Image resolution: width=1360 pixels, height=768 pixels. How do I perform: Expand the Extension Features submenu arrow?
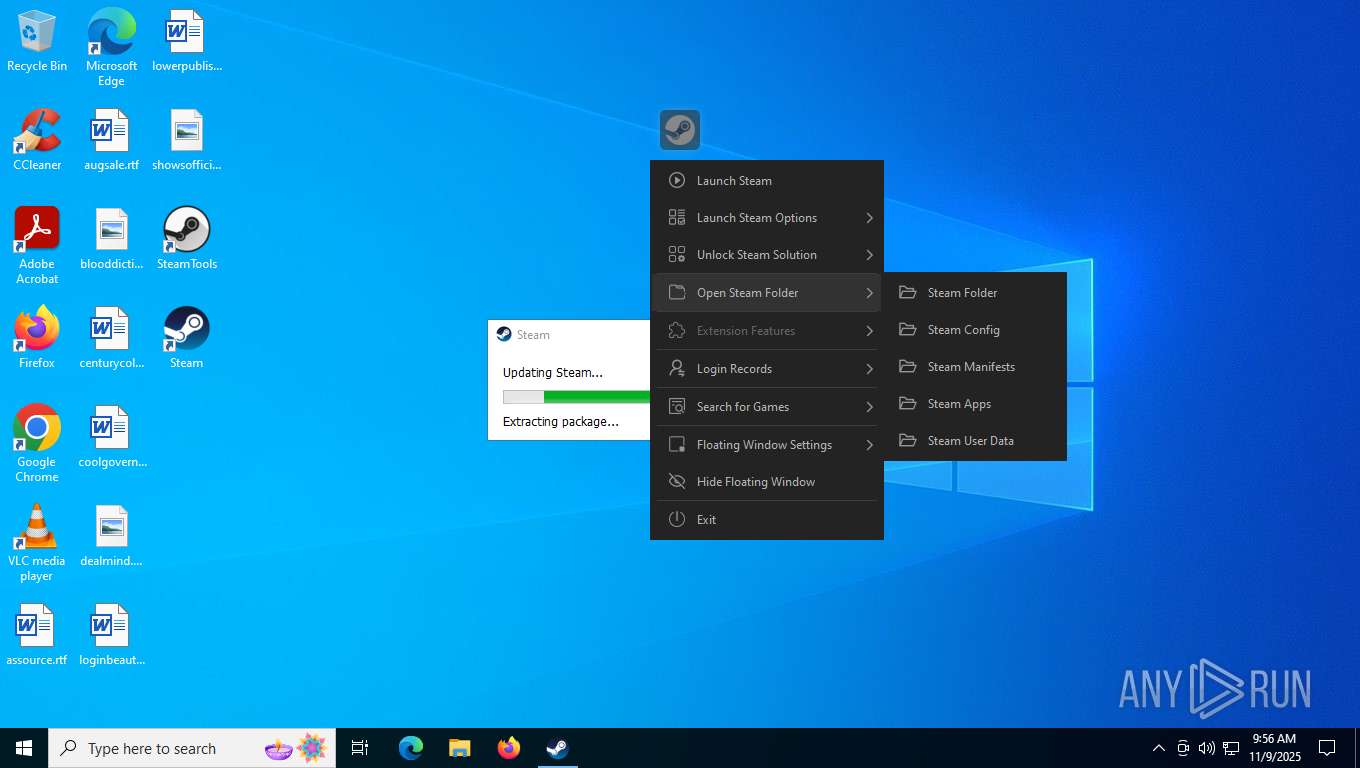[x=869, y=330]
